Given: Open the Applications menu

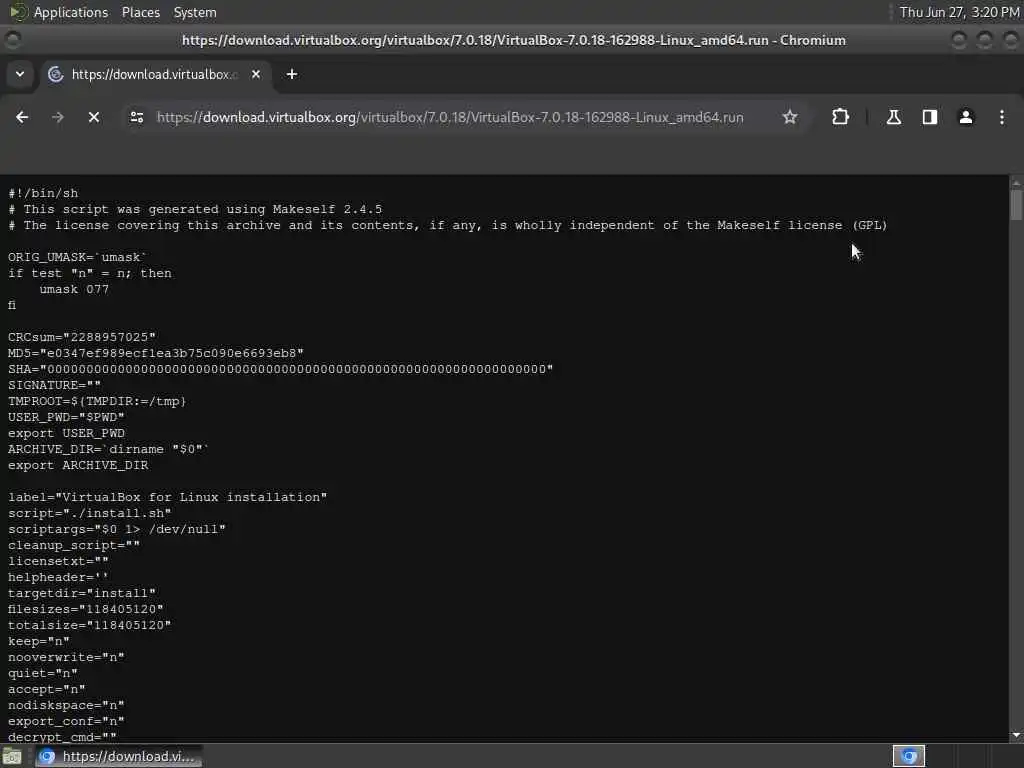Looking at the screenshot, I should point(71,12).
